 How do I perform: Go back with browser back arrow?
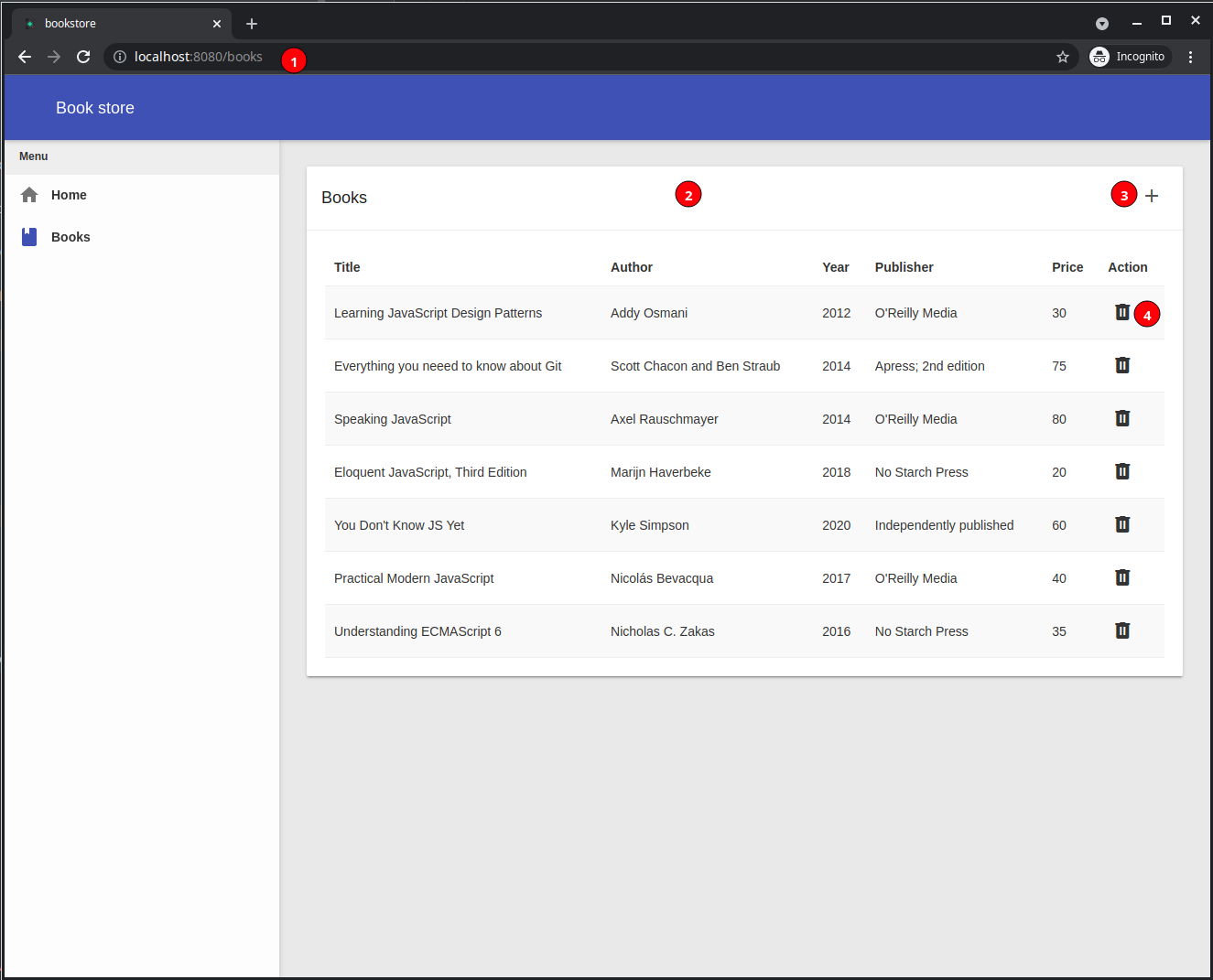pyautogui.click(x=25, y=57)
